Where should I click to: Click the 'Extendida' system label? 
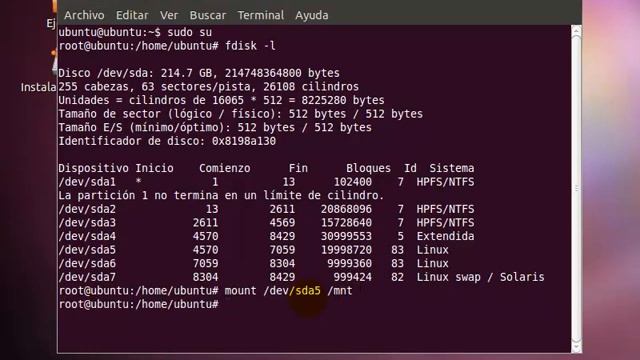pos(445,236)
